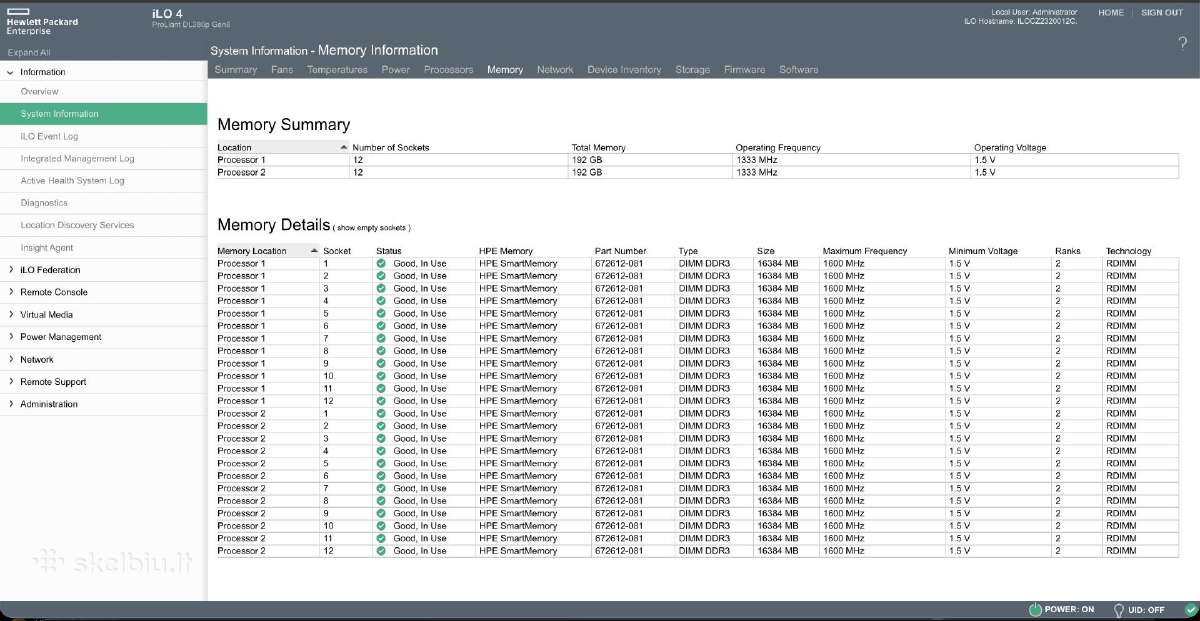Click show empty sockets link
This screenshot has width=1200, height=621.
372,228
